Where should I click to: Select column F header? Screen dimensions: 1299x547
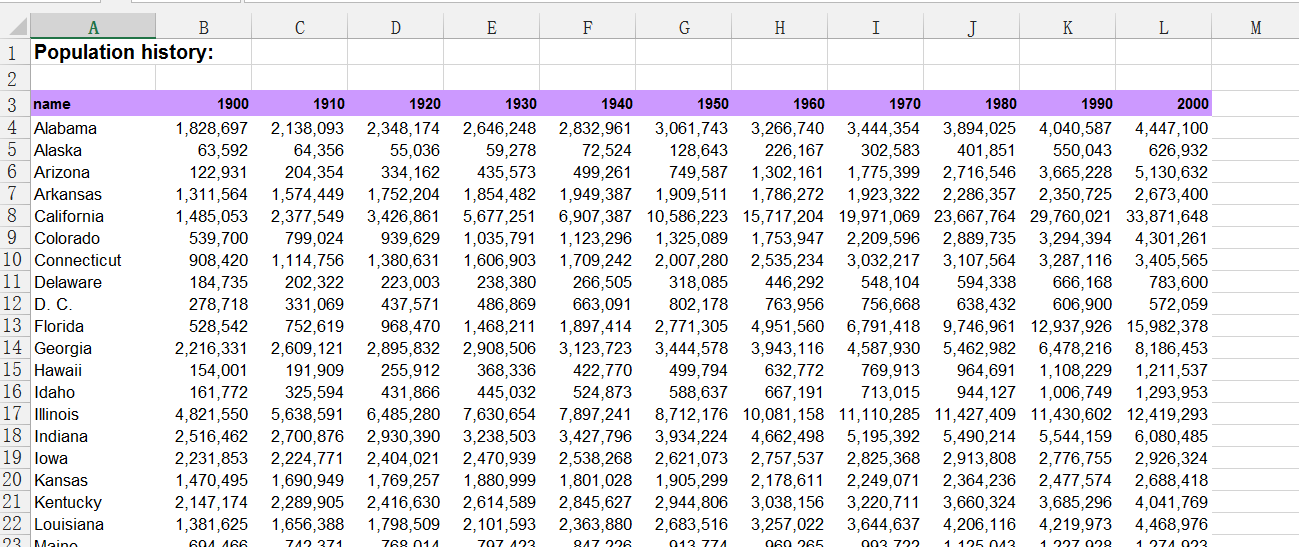(x=587, y=28)
